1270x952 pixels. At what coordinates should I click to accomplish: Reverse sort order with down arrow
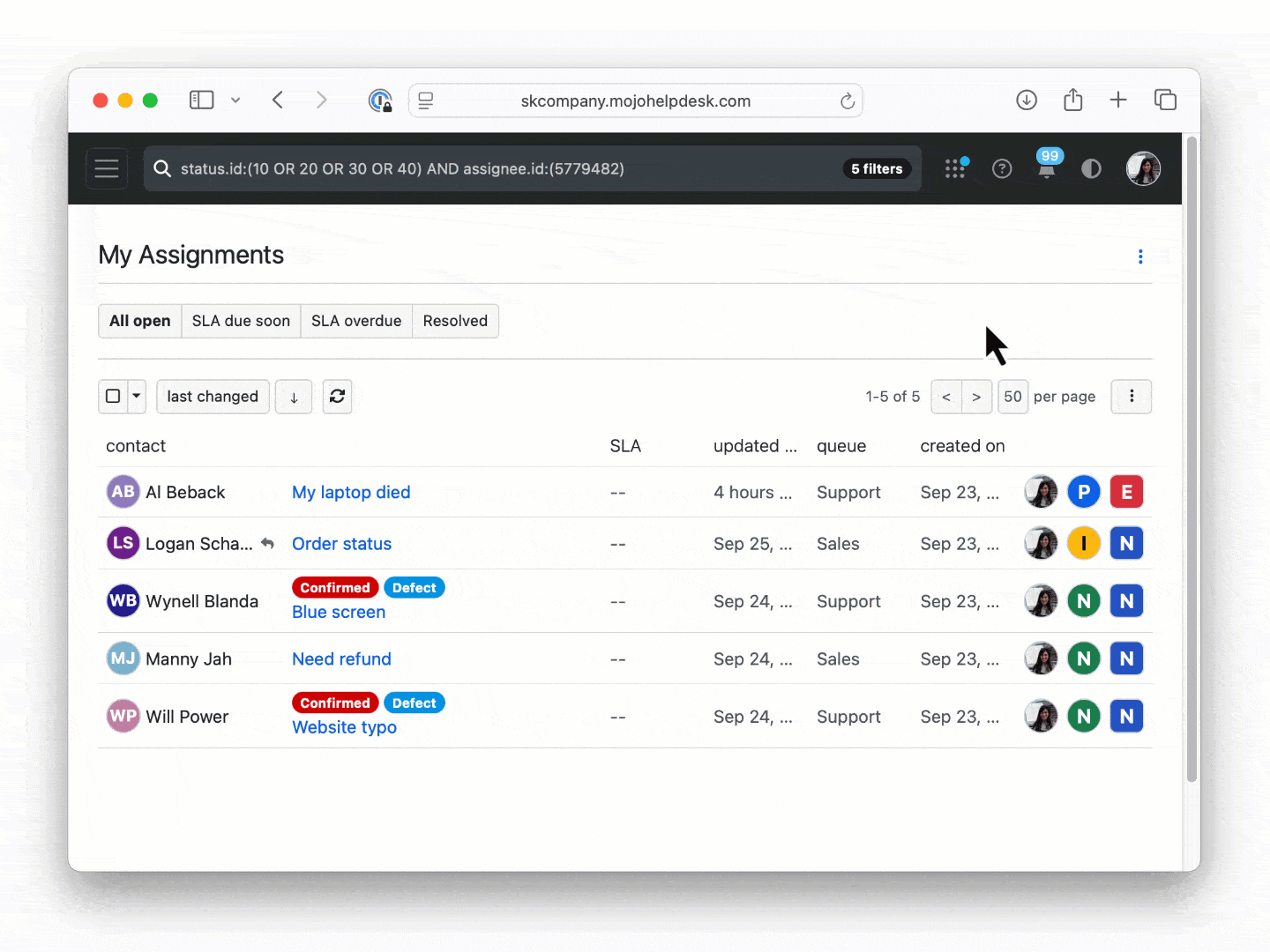click(x=294, y=397)
